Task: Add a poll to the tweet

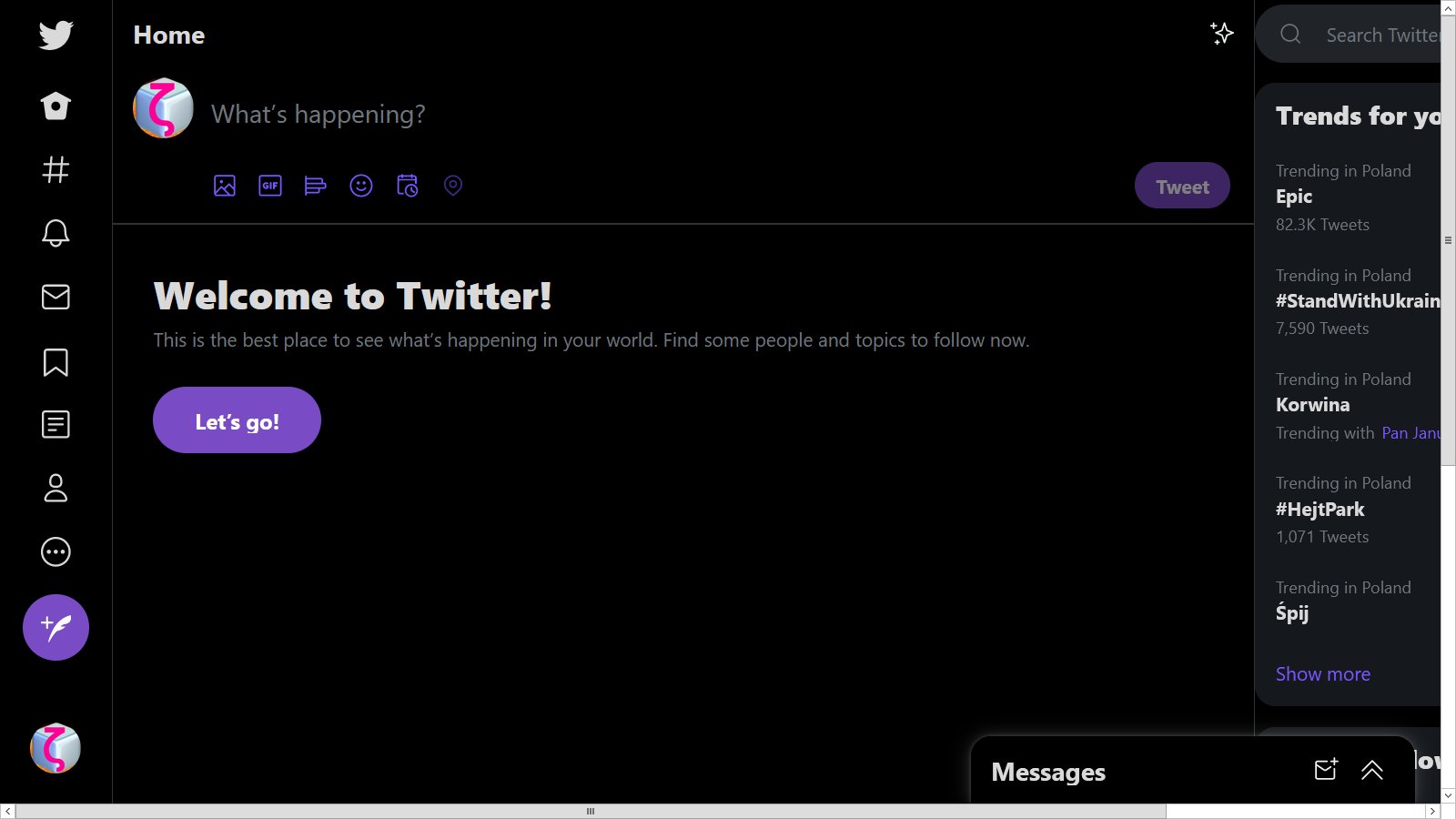Action: coord(315,186)
